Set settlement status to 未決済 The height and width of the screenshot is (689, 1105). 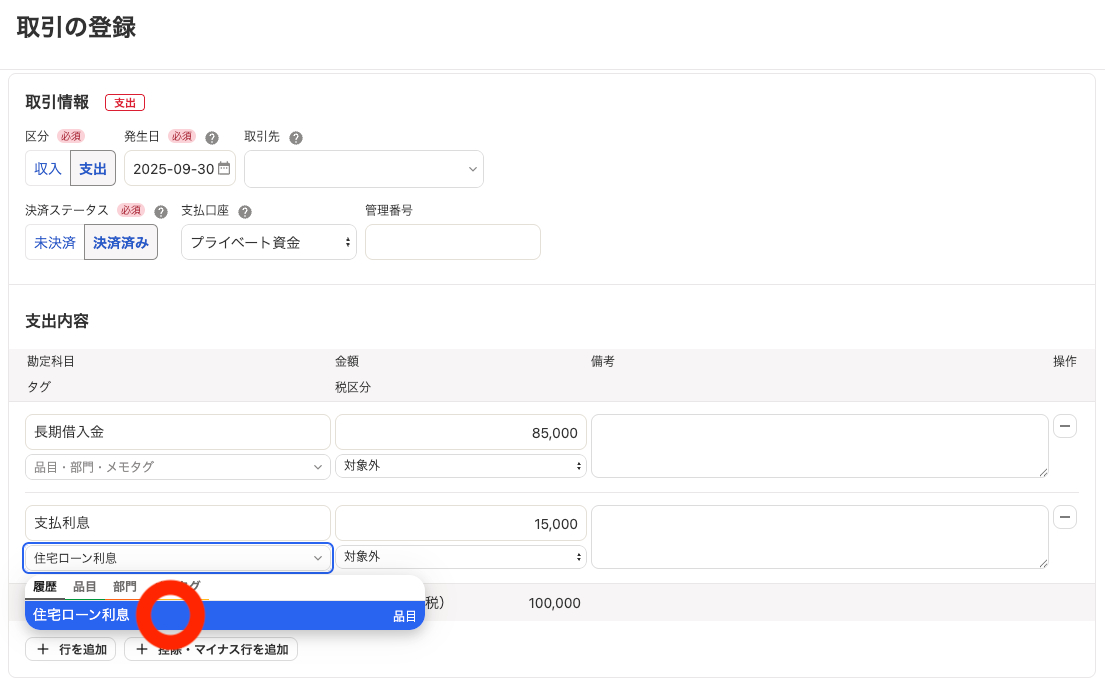(55, 243)
